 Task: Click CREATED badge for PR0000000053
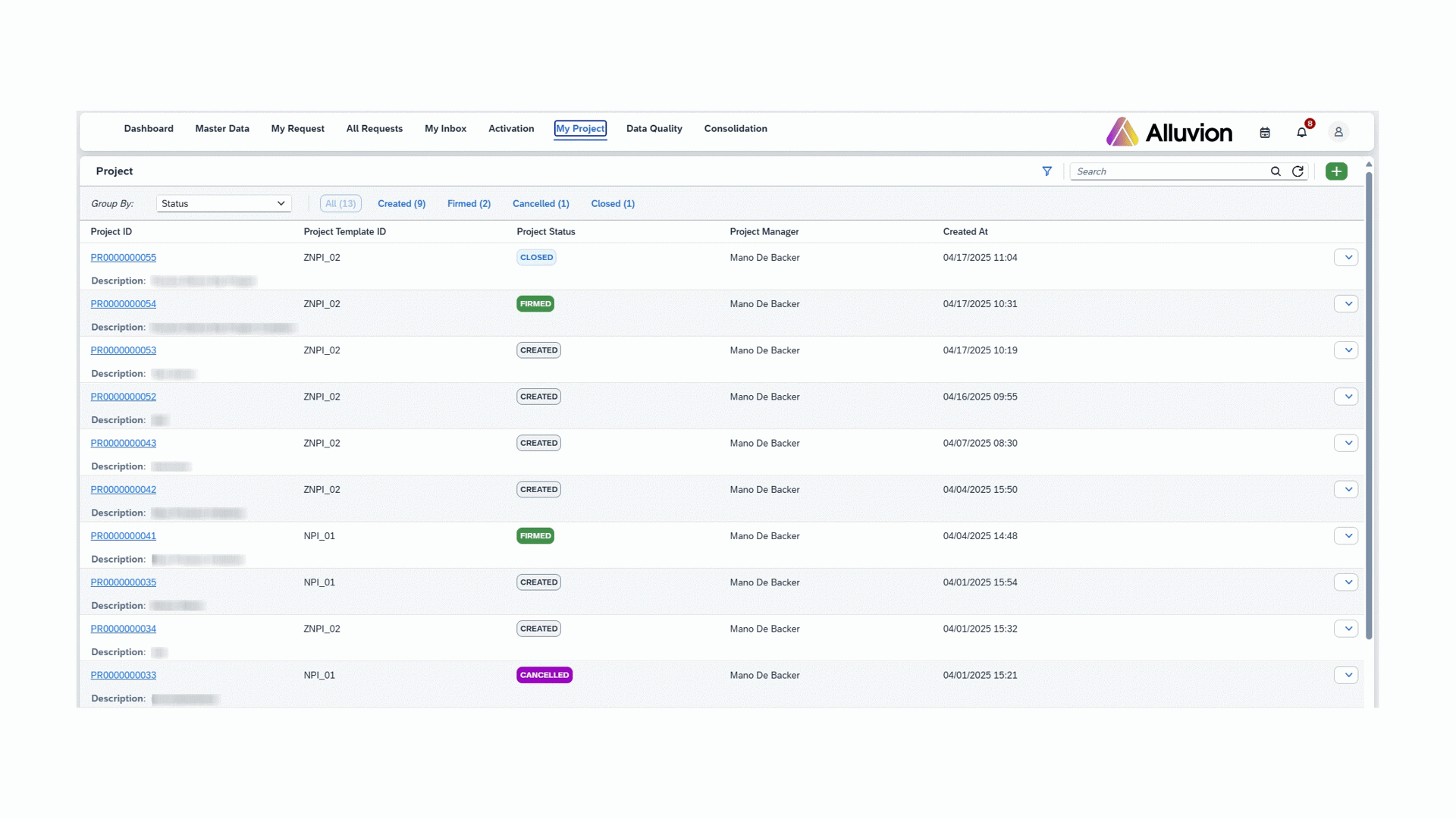point(539,350)
